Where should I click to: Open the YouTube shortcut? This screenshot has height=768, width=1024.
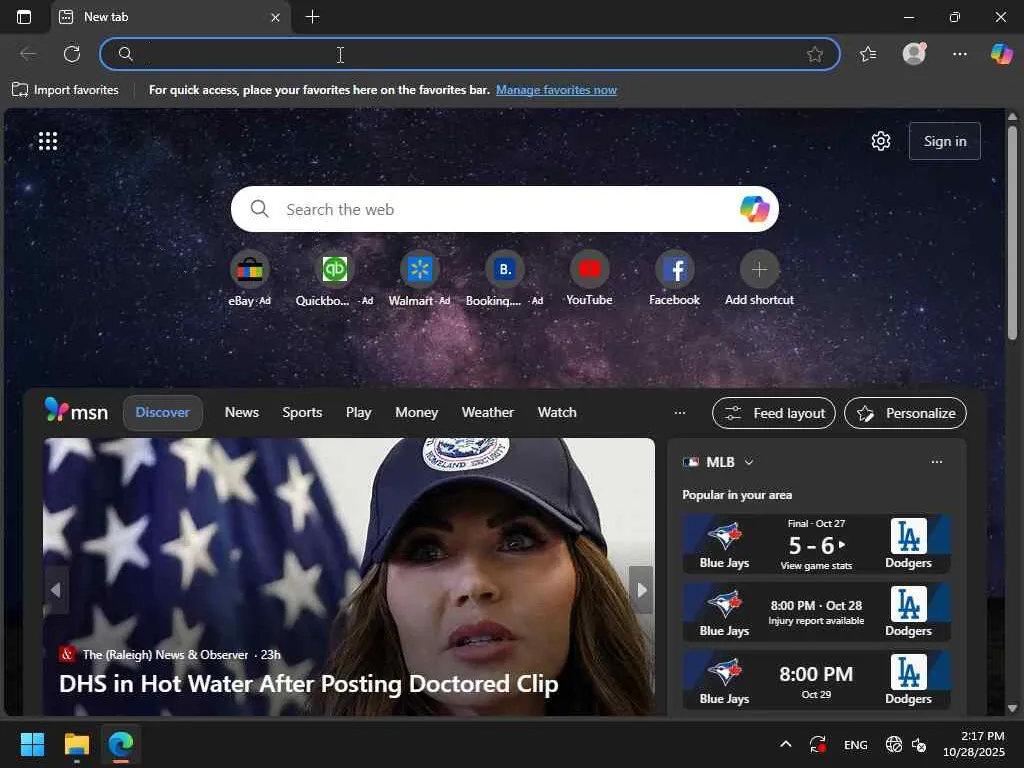(x=589, y=278)
